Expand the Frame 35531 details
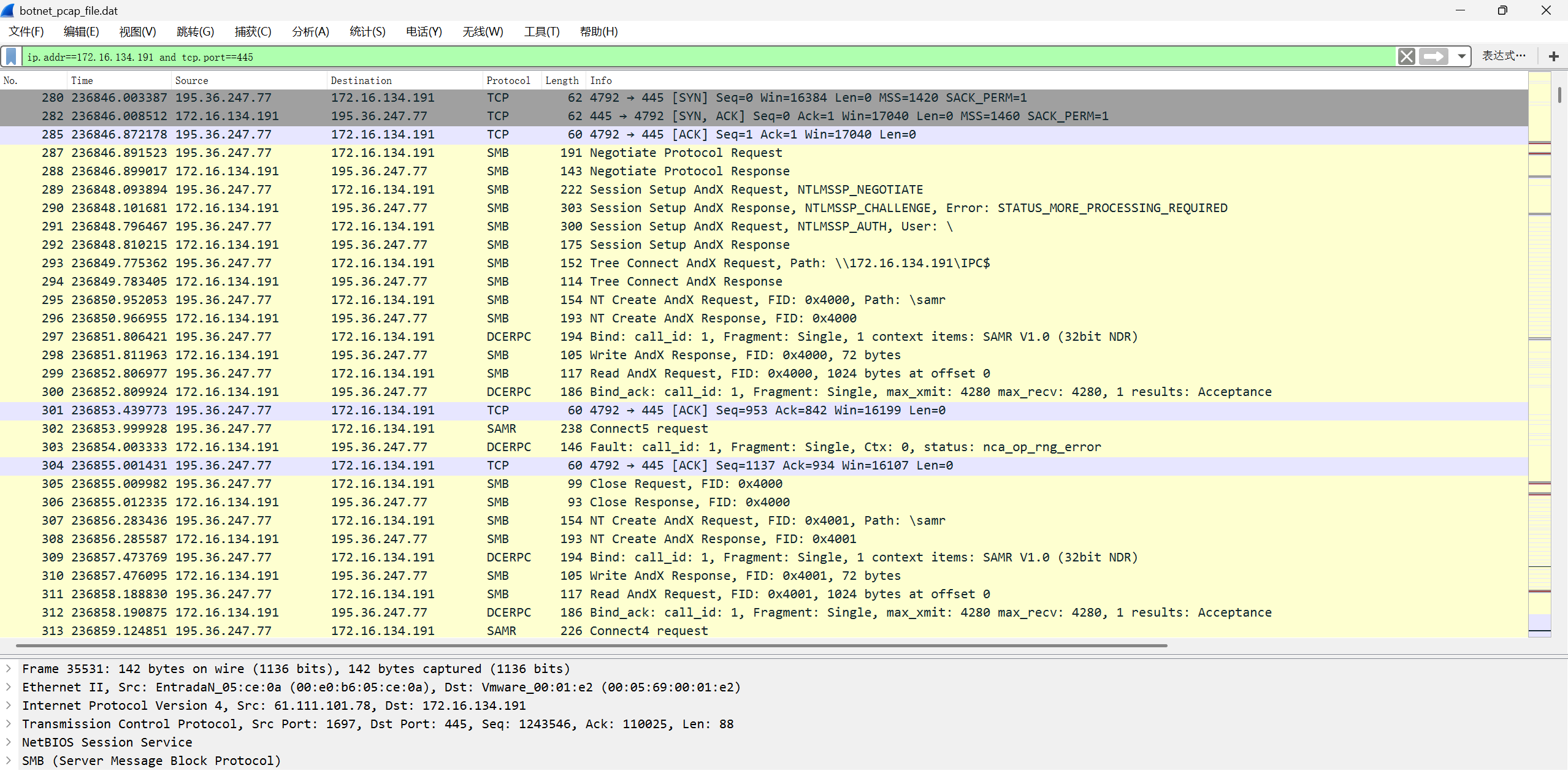This screenshot has height=776, width=1568. click(x=9, y=669)
